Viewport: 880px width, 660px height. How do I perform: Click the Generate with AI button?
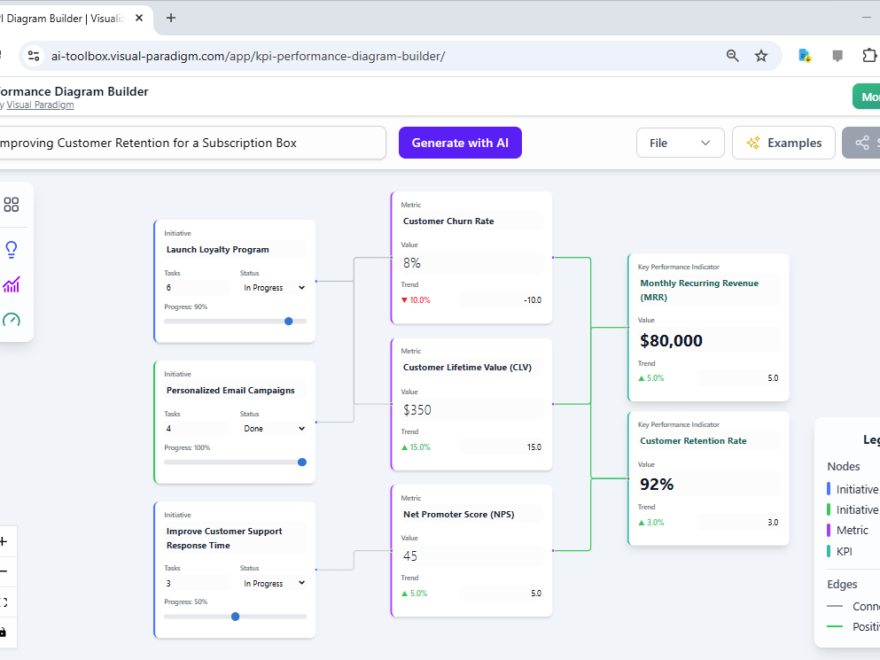[x=460, y=142]
